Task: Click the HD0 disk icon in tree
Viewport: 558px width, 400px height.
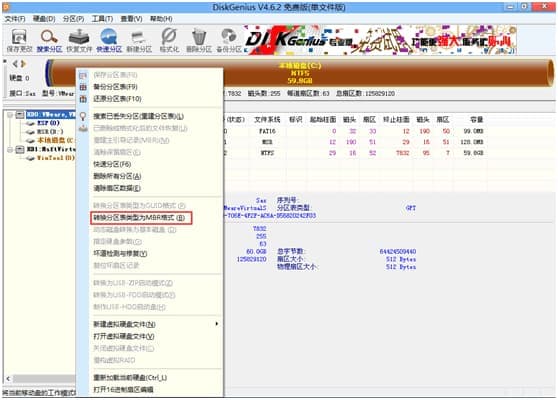Action: [x=20, y=115]
